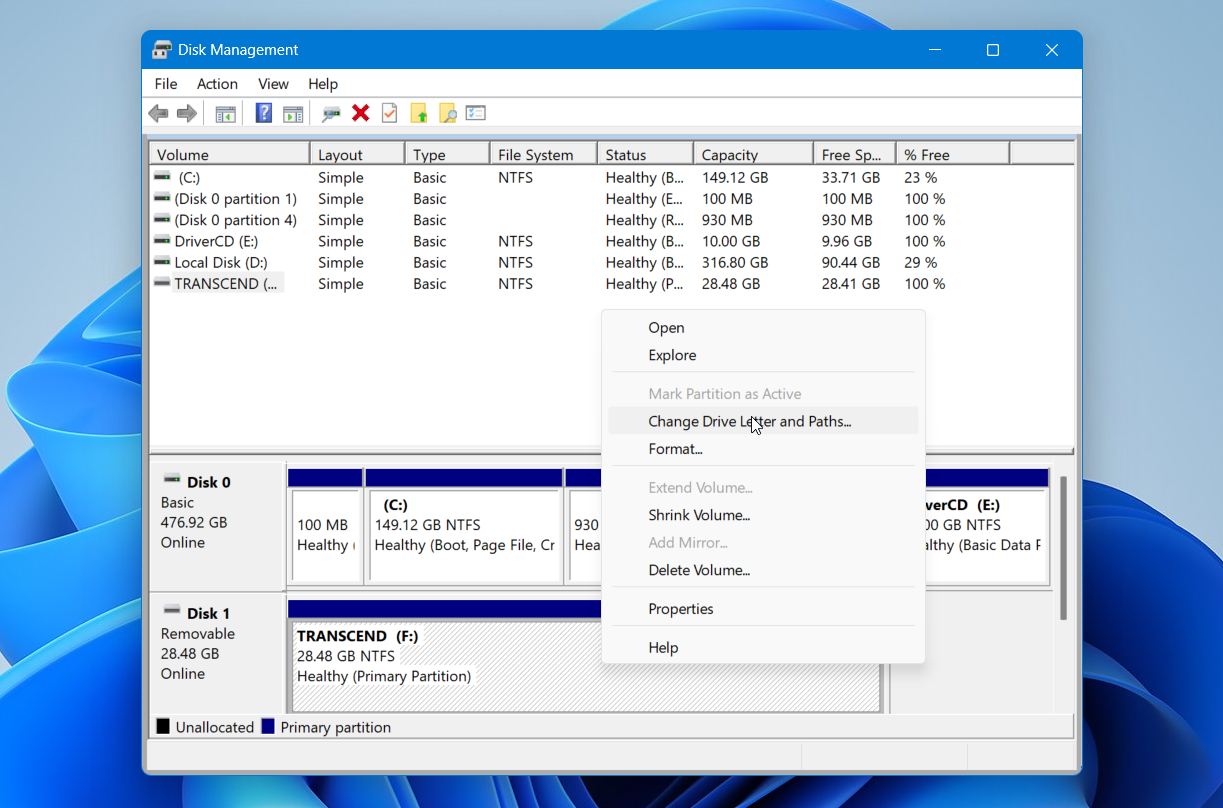
Task: Select Delete Volume... from context menu
Action: pos(763,570)
